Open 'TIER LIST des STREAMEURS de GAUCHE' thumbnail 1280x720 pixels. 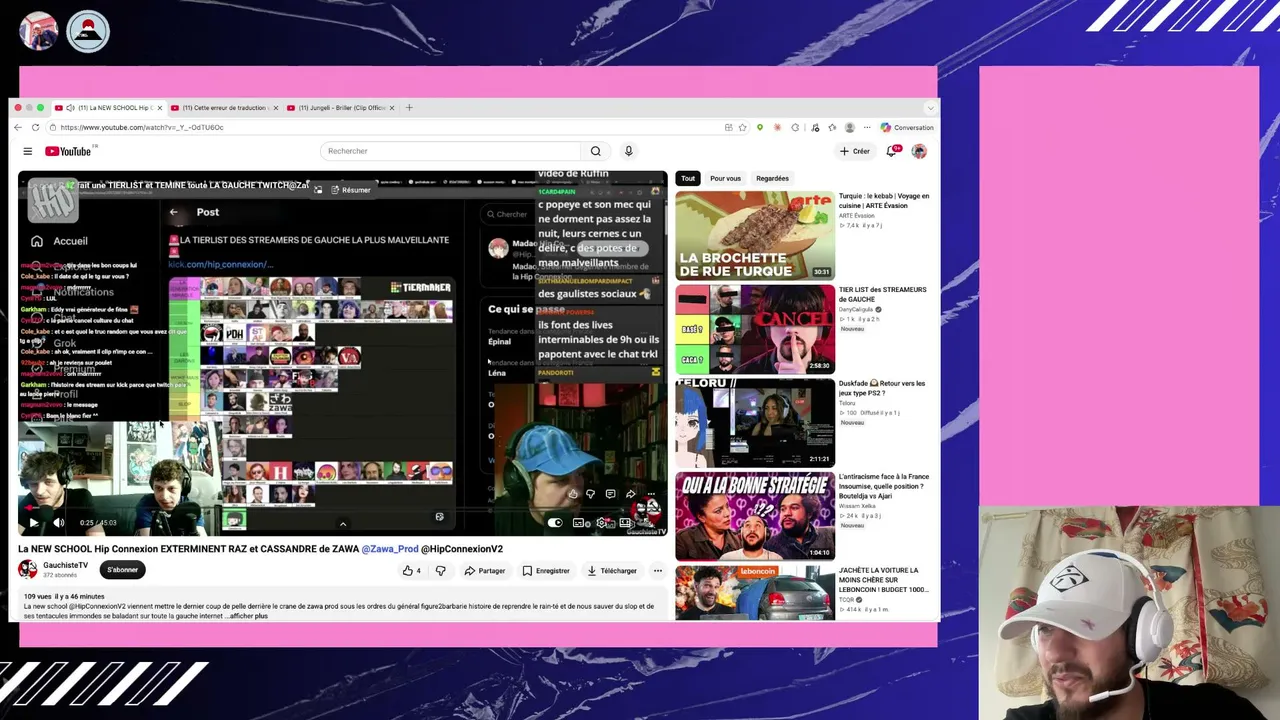point(755,329)
